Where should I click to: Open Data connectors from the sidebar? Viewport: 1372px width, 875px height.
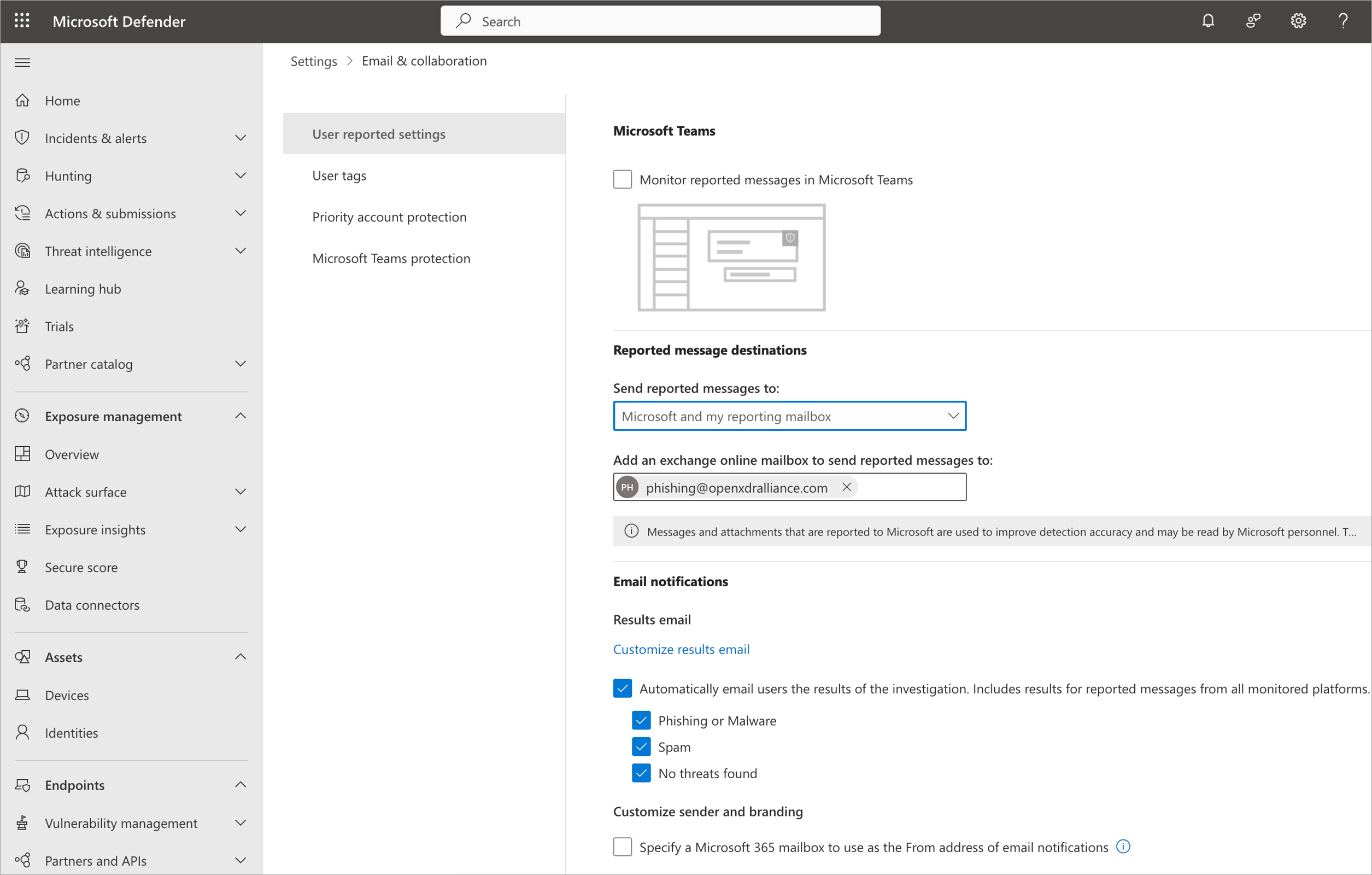pos(92,605)
